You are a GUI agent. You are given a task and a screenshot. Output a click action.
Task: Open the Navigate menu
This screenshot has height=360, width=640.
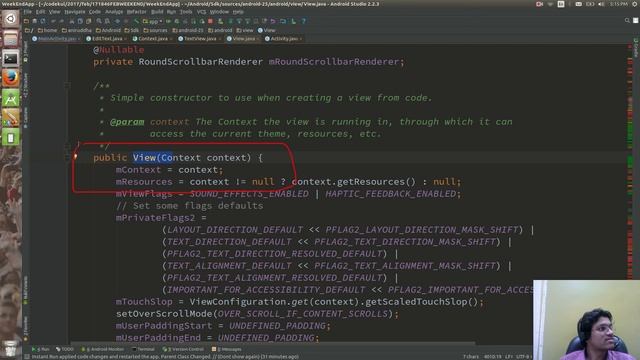[75, 12]
